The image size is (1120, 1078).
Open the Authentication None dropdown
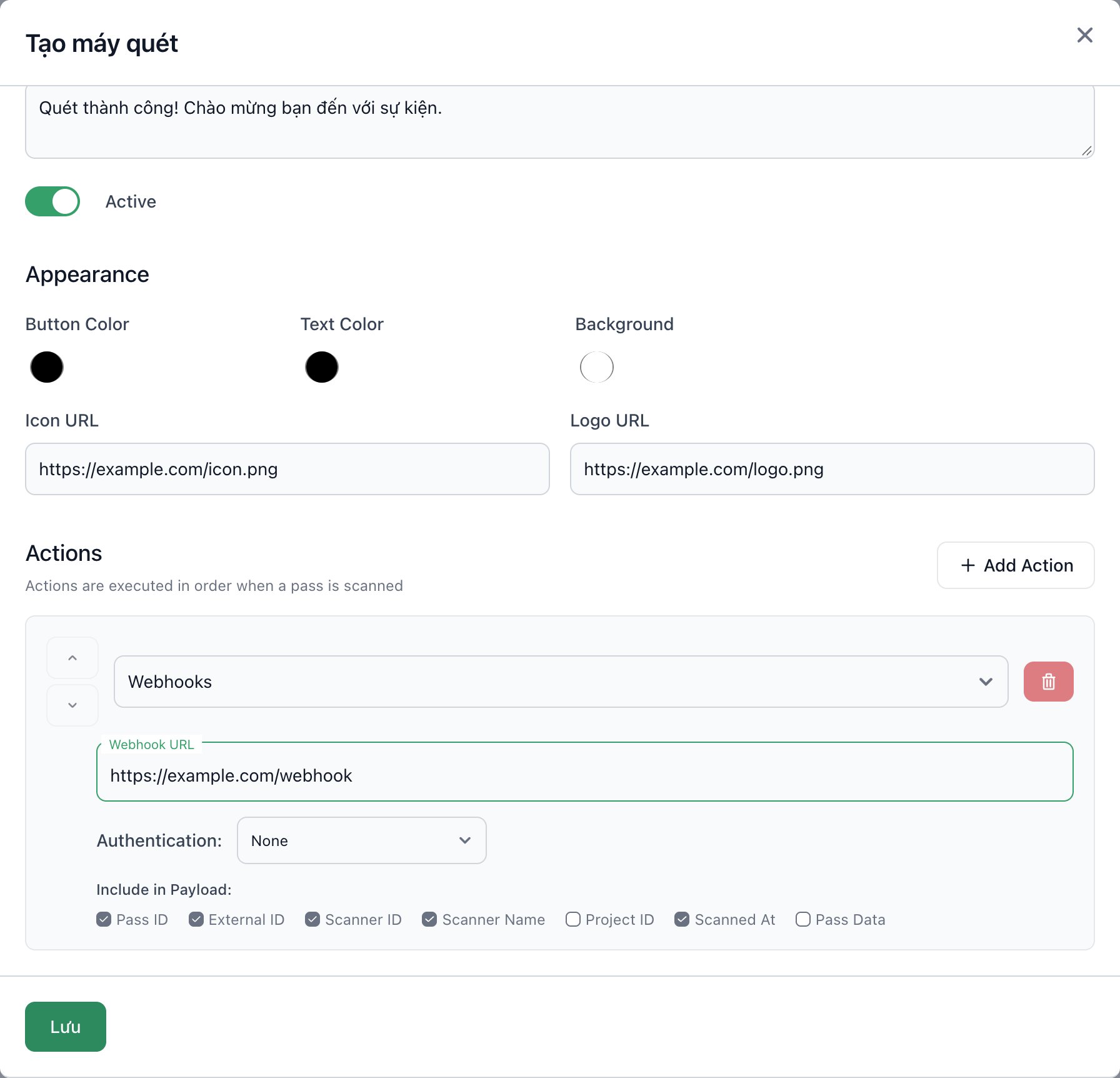pyautogui.click(x=361, y=840)
